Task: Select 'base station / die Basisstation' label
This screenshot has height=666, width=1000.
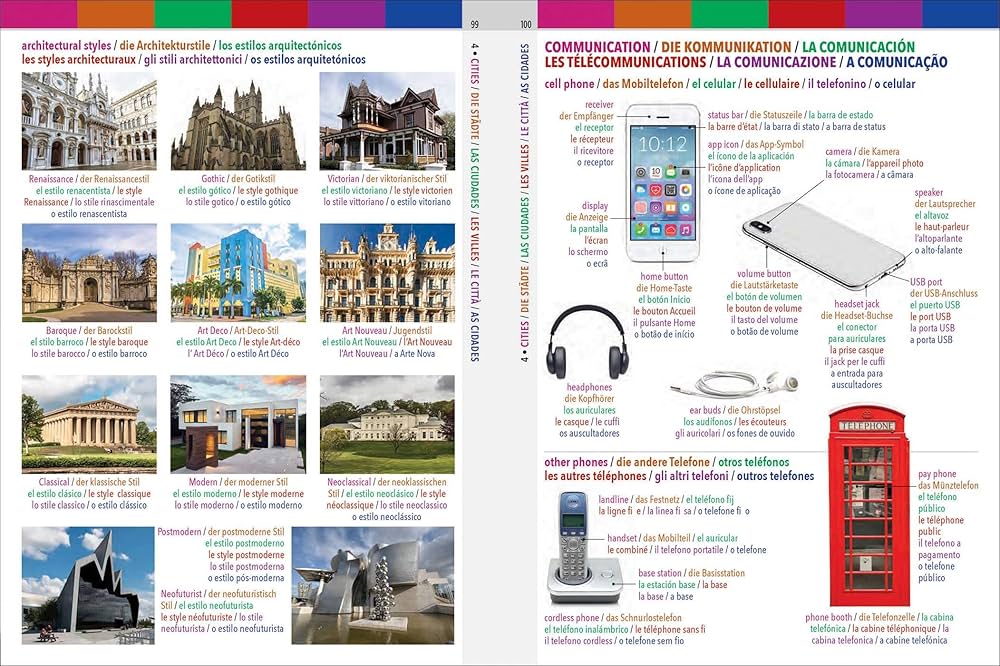Action: tap(691, 574)
